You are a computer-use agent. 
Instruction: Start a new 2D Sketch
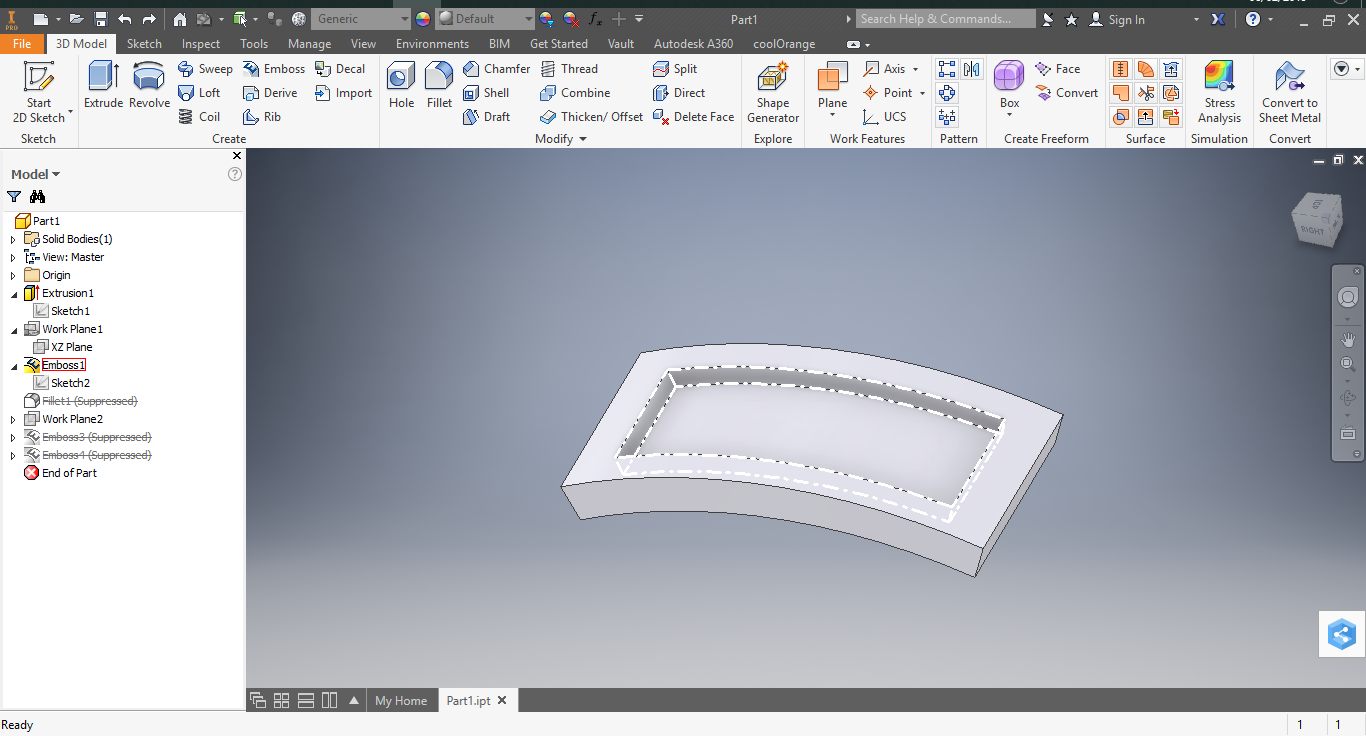[x=39, y=92]
